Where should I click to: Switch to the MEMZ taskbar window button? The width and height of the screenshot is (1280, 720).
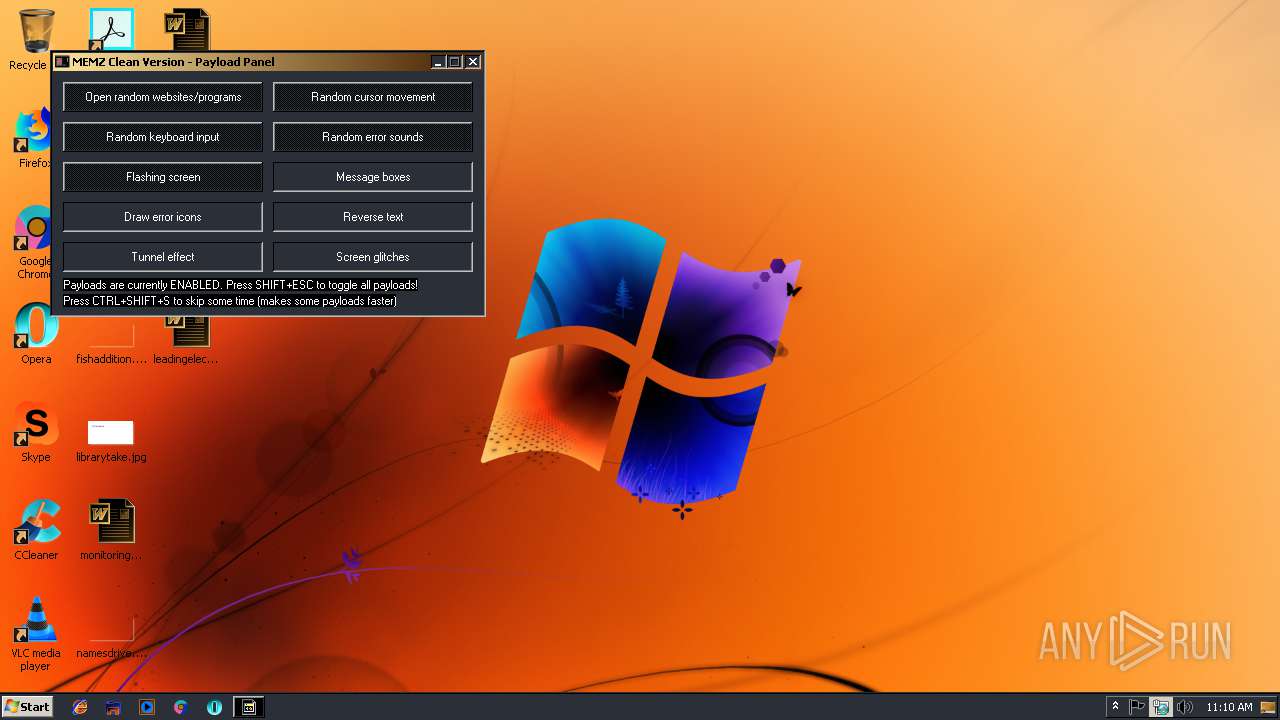(x=249, y=707)
